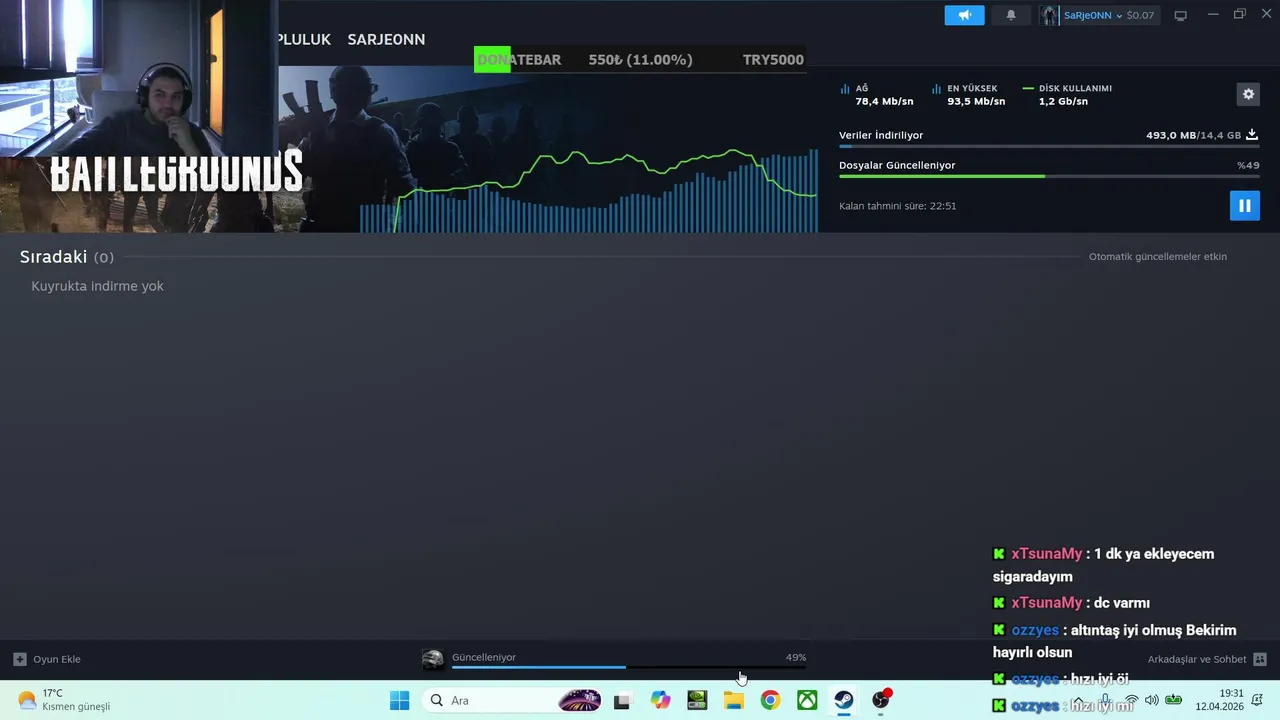This screenshot has width=1280, height=720.
Task: Open Arkadaşlar ve Sohbet
Action: [1197, 659]
